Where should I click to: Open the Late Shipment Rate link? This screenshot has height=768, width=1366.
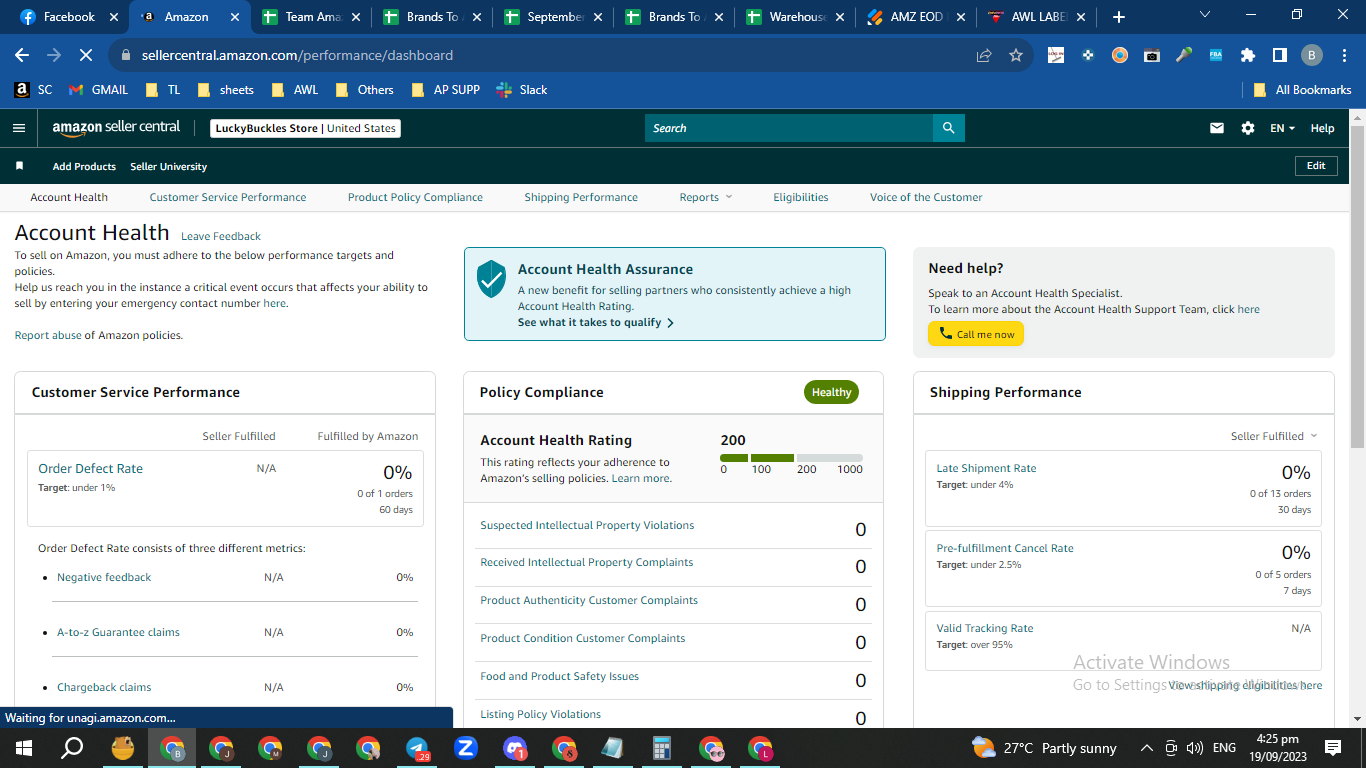(986, 468)
